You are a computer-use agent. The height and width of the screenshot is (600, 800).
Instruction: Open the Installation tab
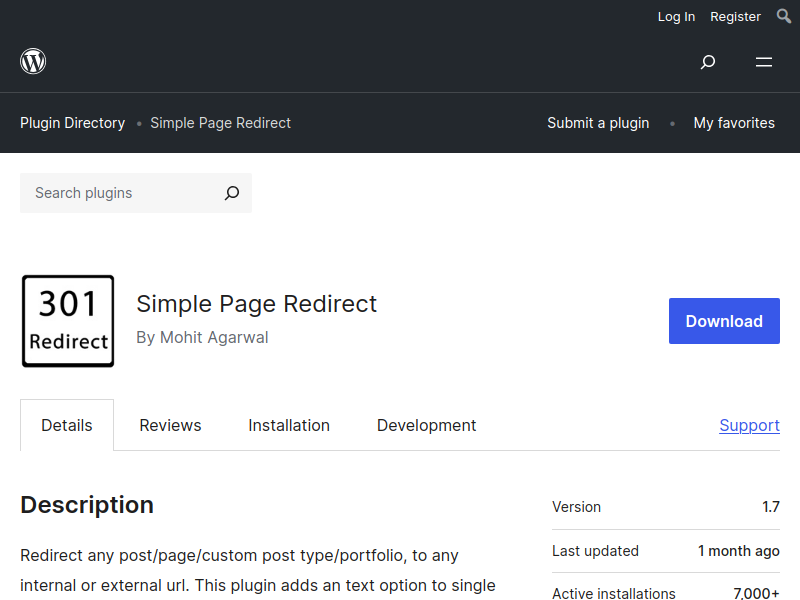(x=289, y=425)
